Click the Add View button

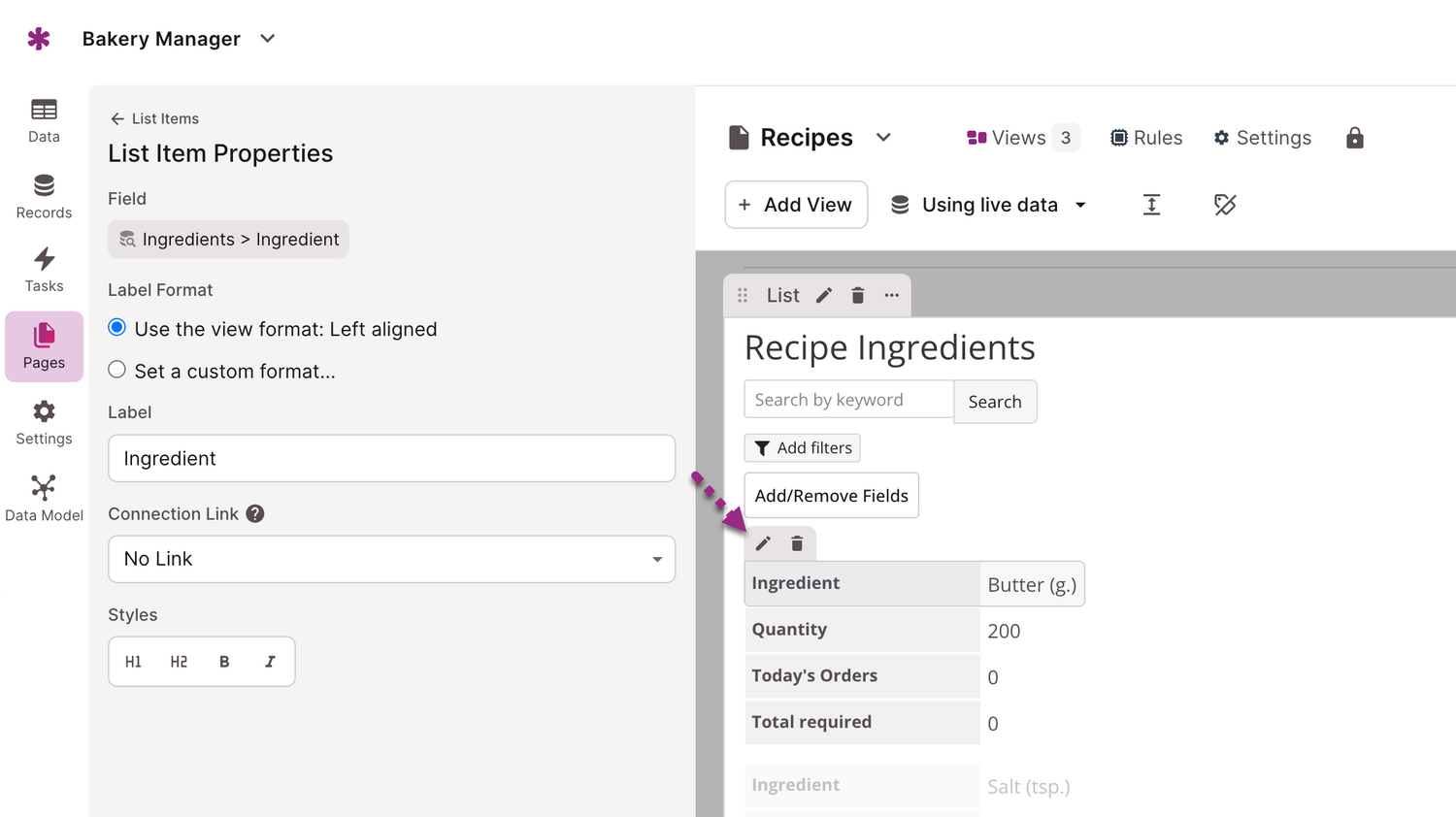[796, 205]
